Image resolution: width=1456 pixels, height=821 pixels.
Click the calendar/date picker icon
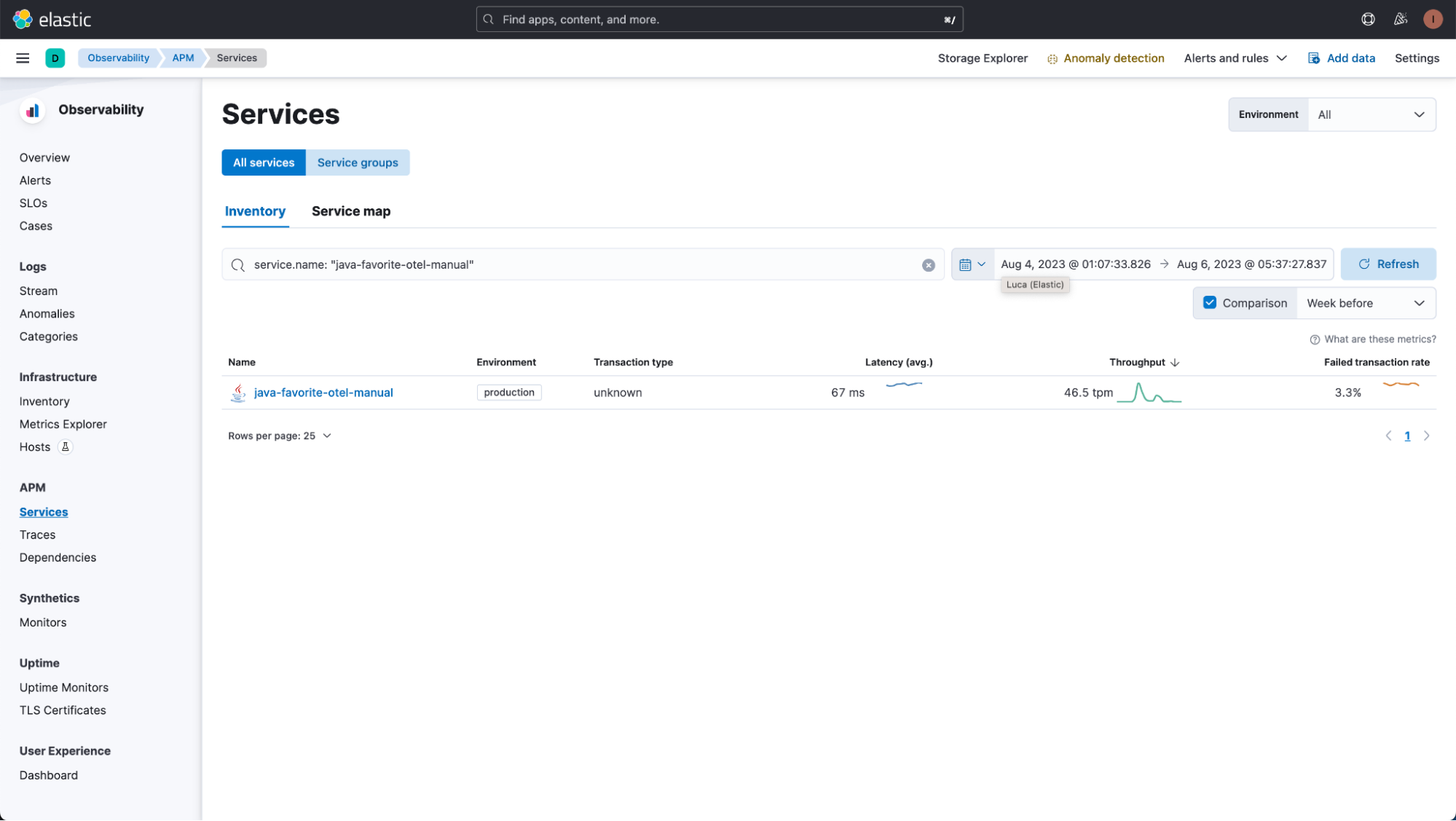click(x=966, y=264)
